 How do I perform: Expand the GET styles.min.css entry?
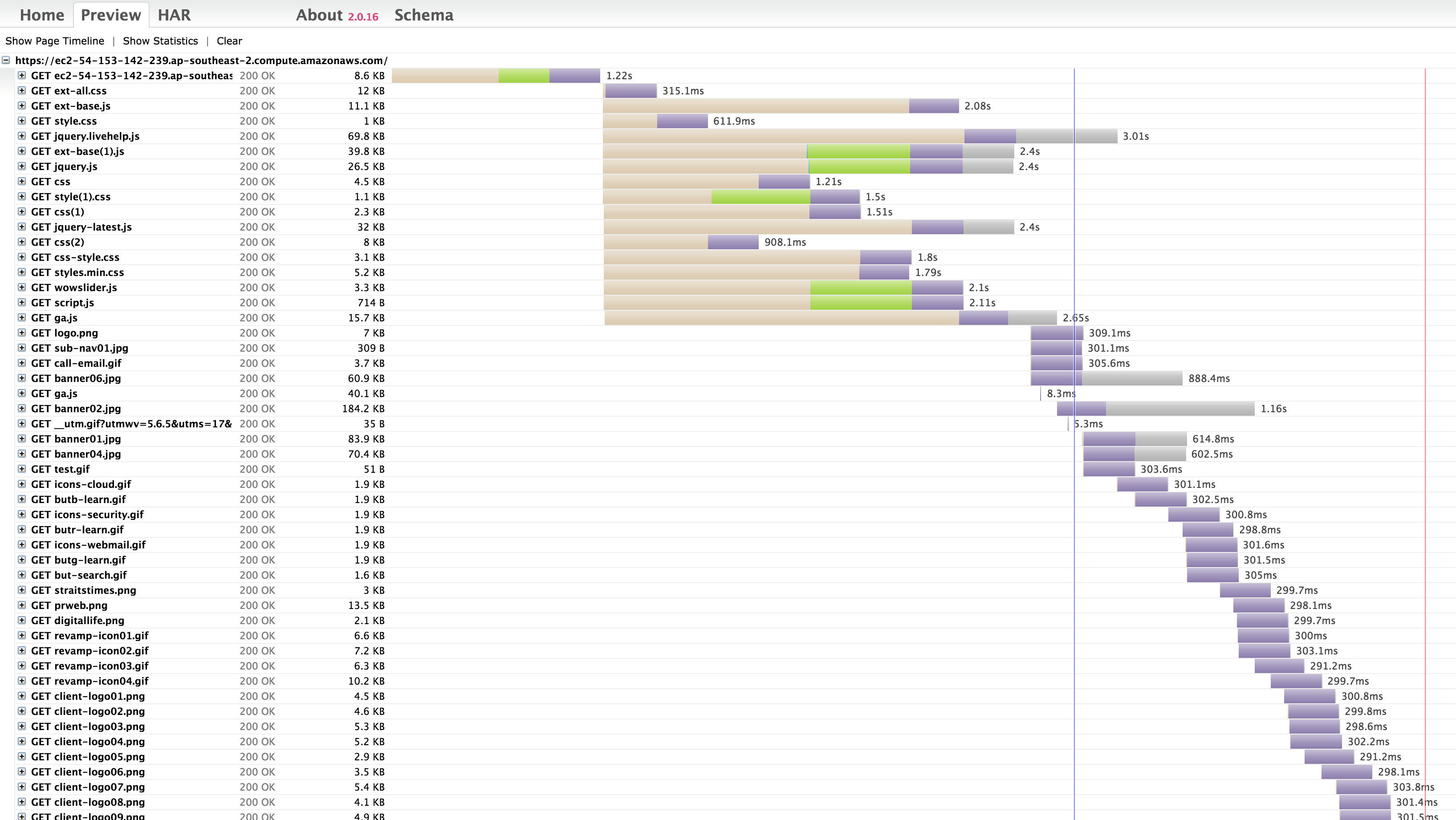pos(21,272)
